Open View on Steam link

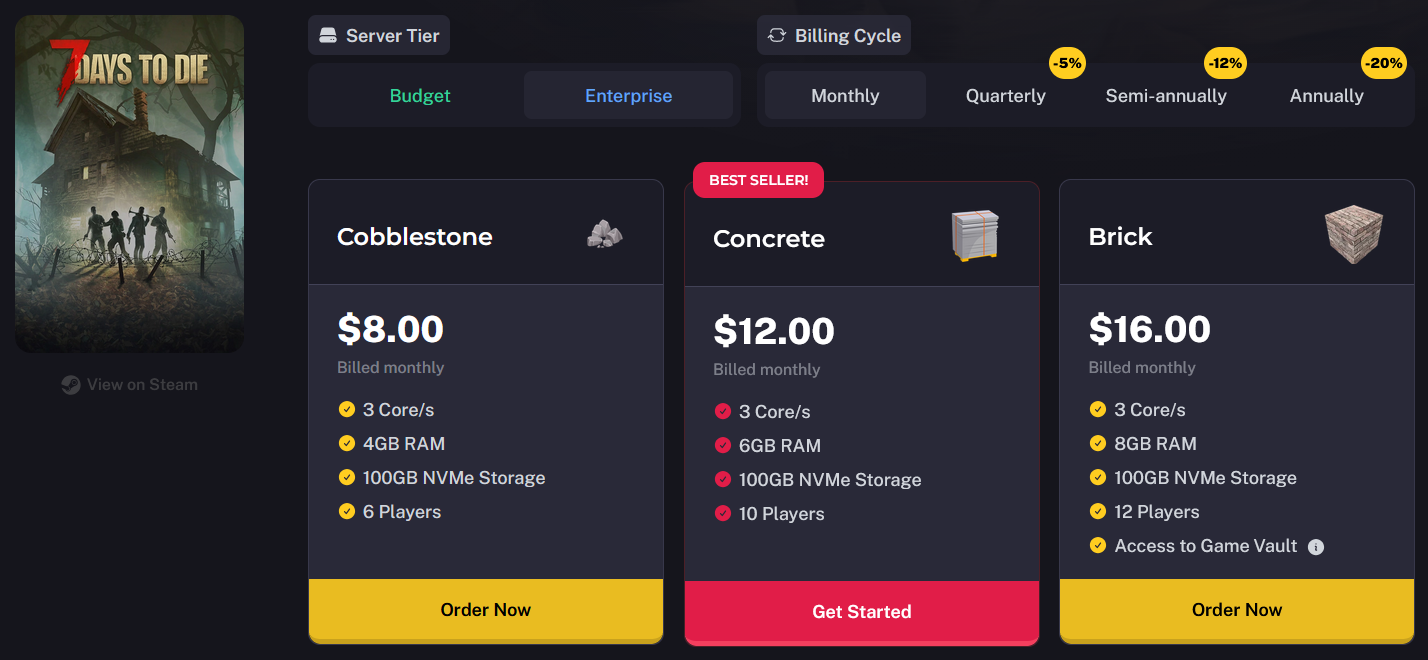click(130, 385)
